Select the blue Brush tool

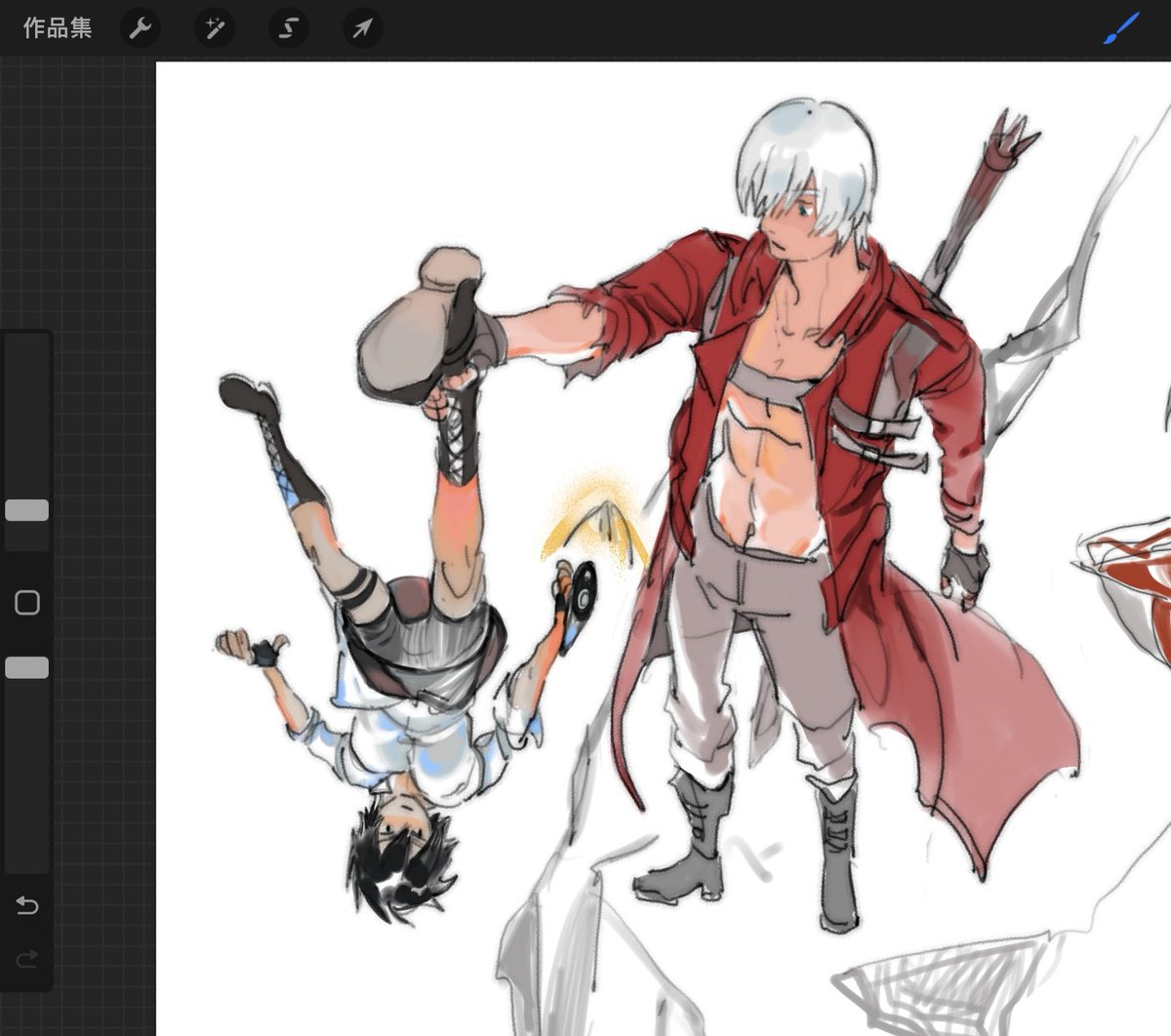[1121, 28]
